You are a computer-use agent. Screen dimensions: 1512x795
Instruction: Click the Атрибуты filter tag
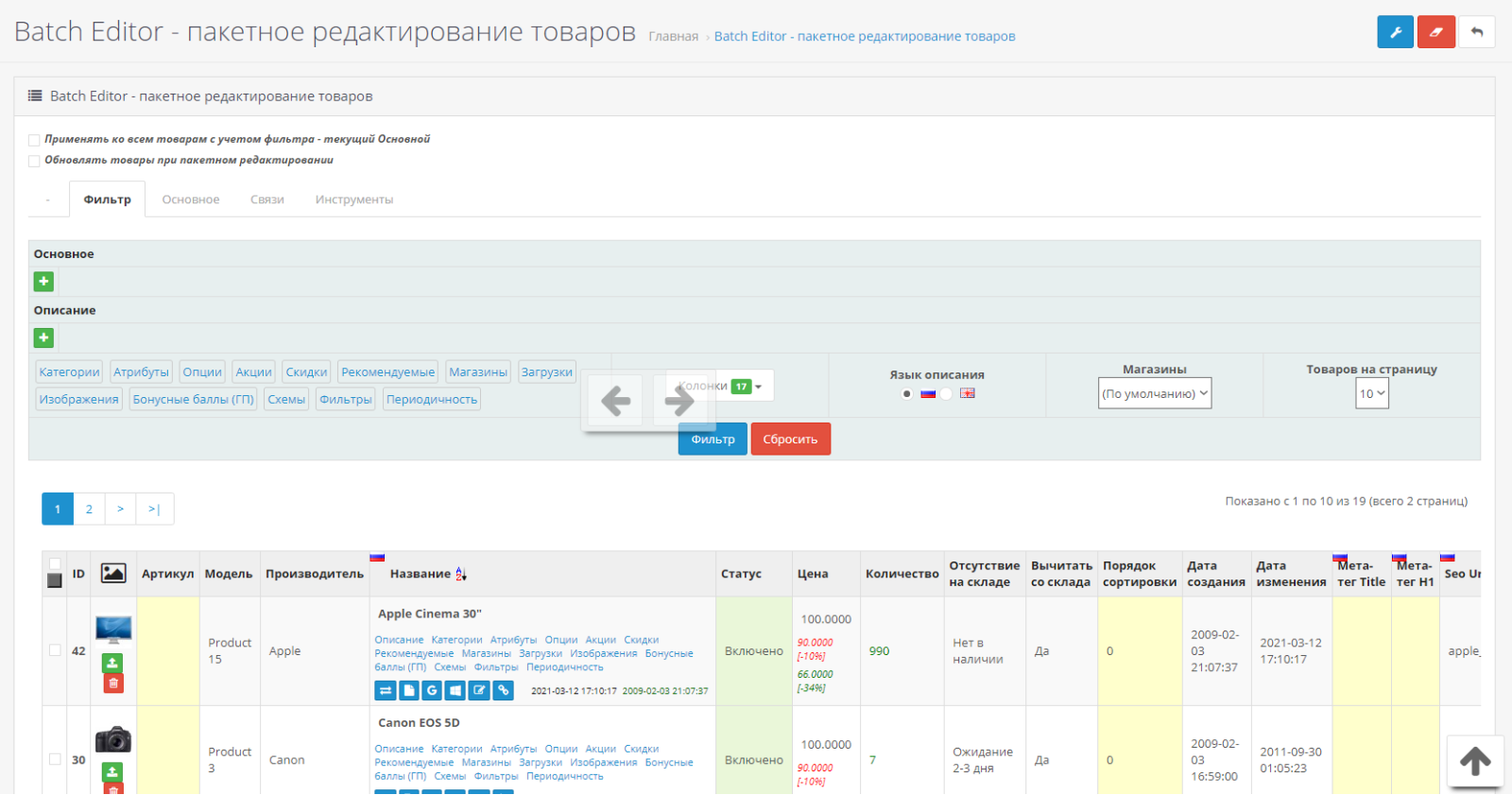pyautogui.click(x=141, y=372)
